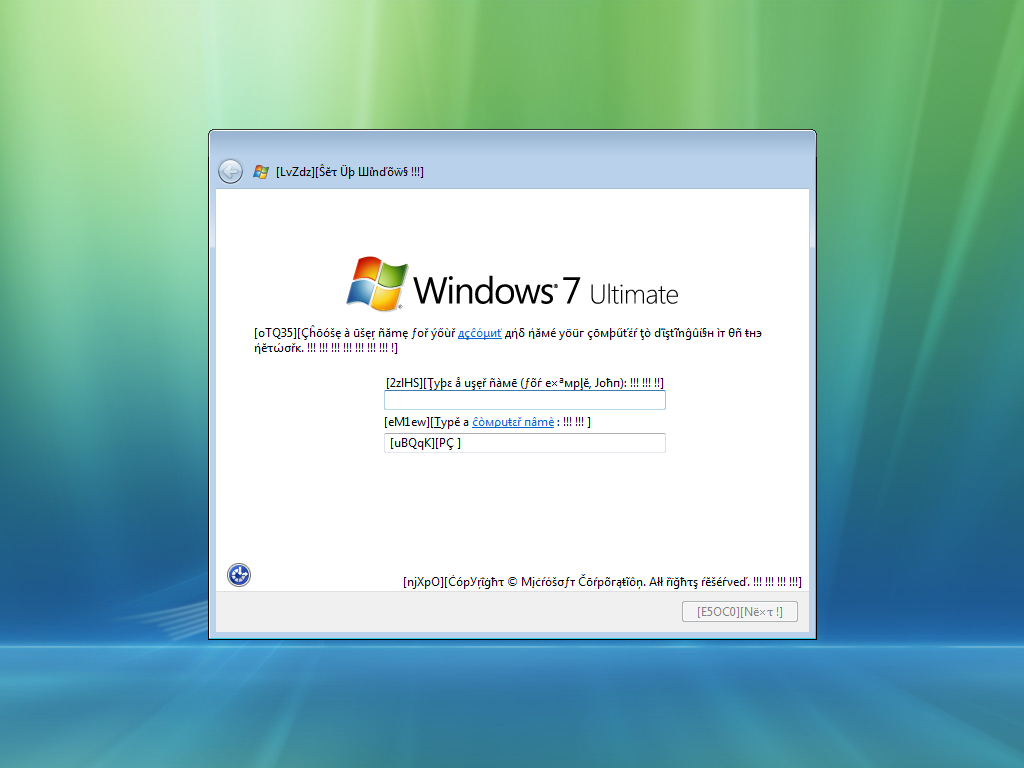Click the Windows 7 Ultimate logo

coord(513,283)
